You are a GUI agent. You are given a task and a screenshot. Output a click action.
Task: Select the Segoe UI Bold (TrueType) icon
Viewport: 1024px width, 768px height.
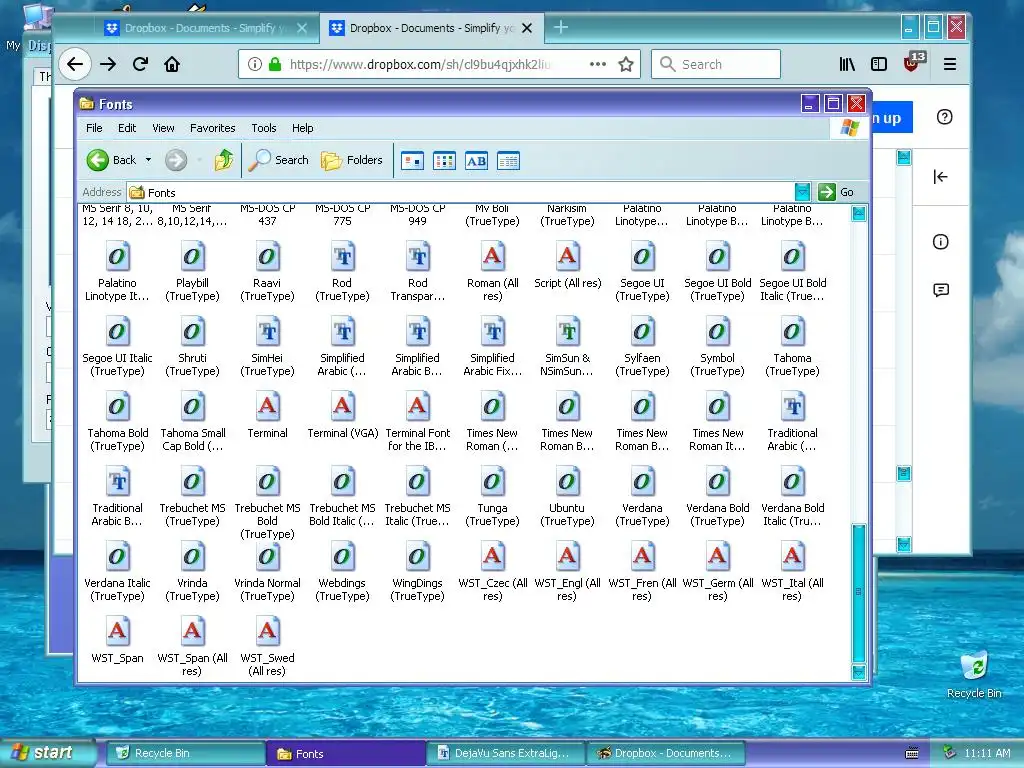[x=717, y=256]
